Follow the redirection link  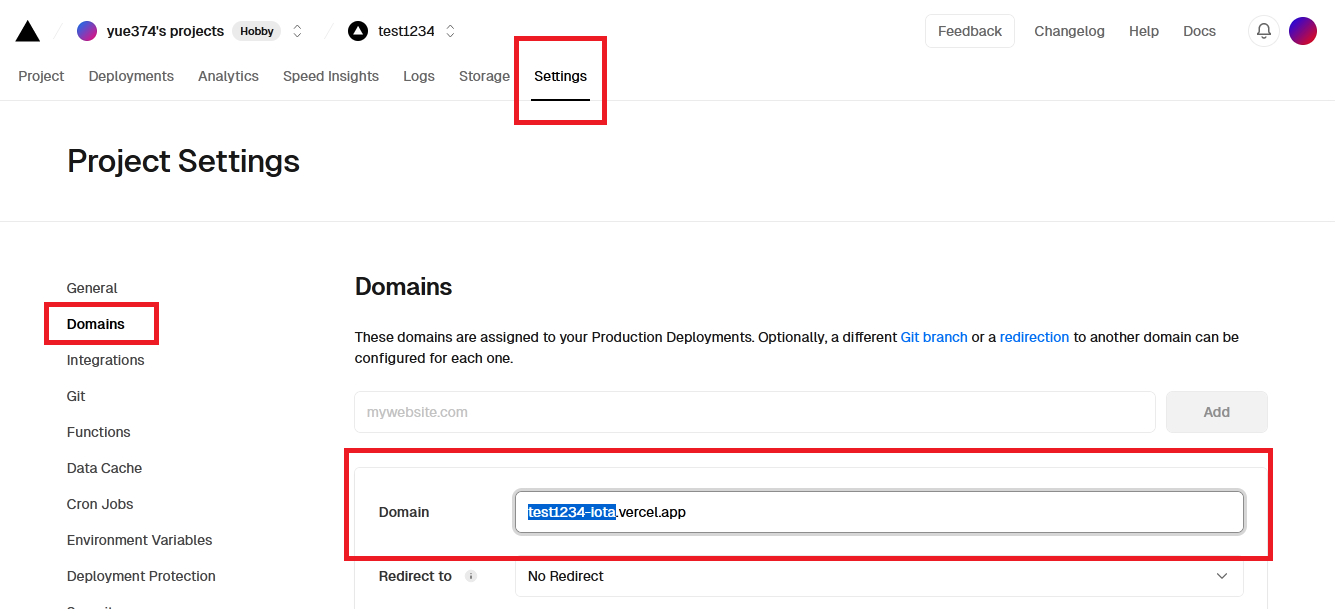[x=1034, y=337]
